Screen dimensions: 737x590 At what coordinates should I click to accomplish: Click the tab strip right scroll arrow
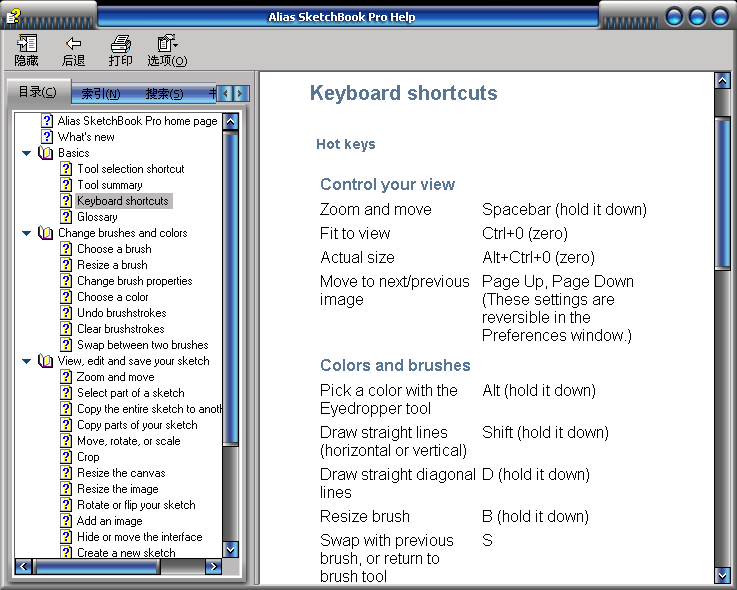click(240, 94)
